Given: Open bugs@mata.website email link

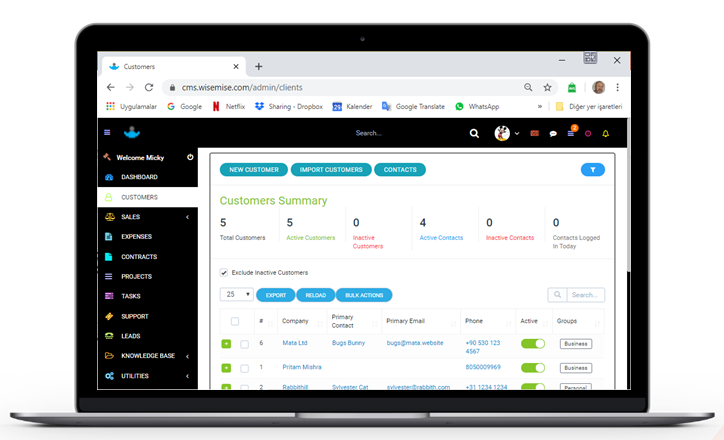Looking at the screenshot, I should tap(414, 343).
